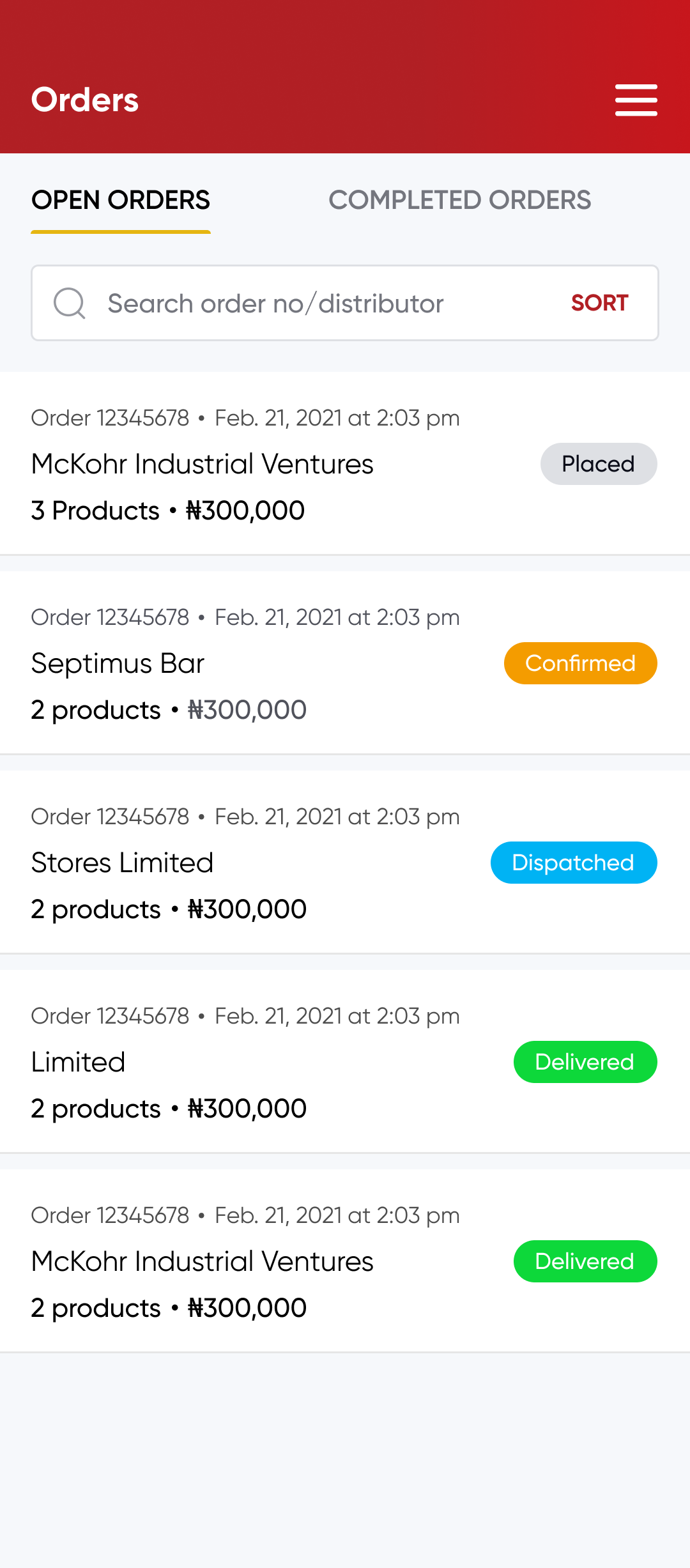
Task: Click the Placed status badge
Action: click(598, 464)
